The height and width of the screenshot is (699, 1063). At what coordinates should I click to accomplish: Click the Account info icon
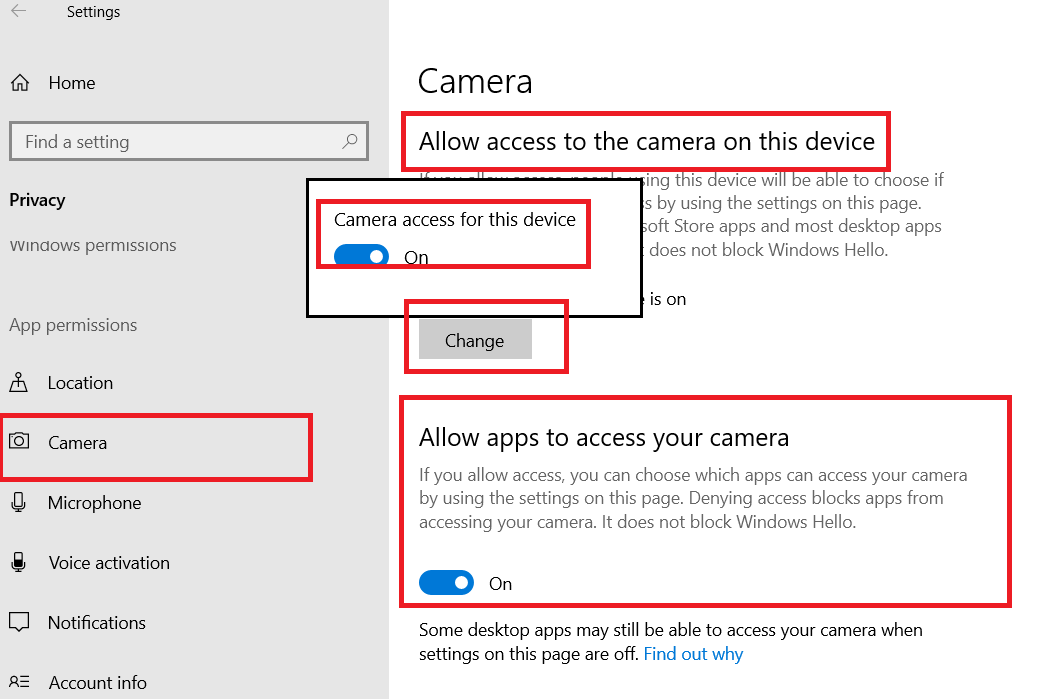click(x=19, y=681)
